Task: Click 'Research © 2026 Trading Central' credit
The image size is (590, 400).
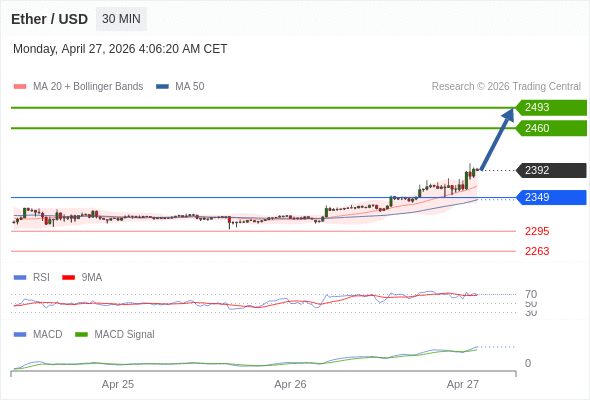Action: [x=506, y=87]
